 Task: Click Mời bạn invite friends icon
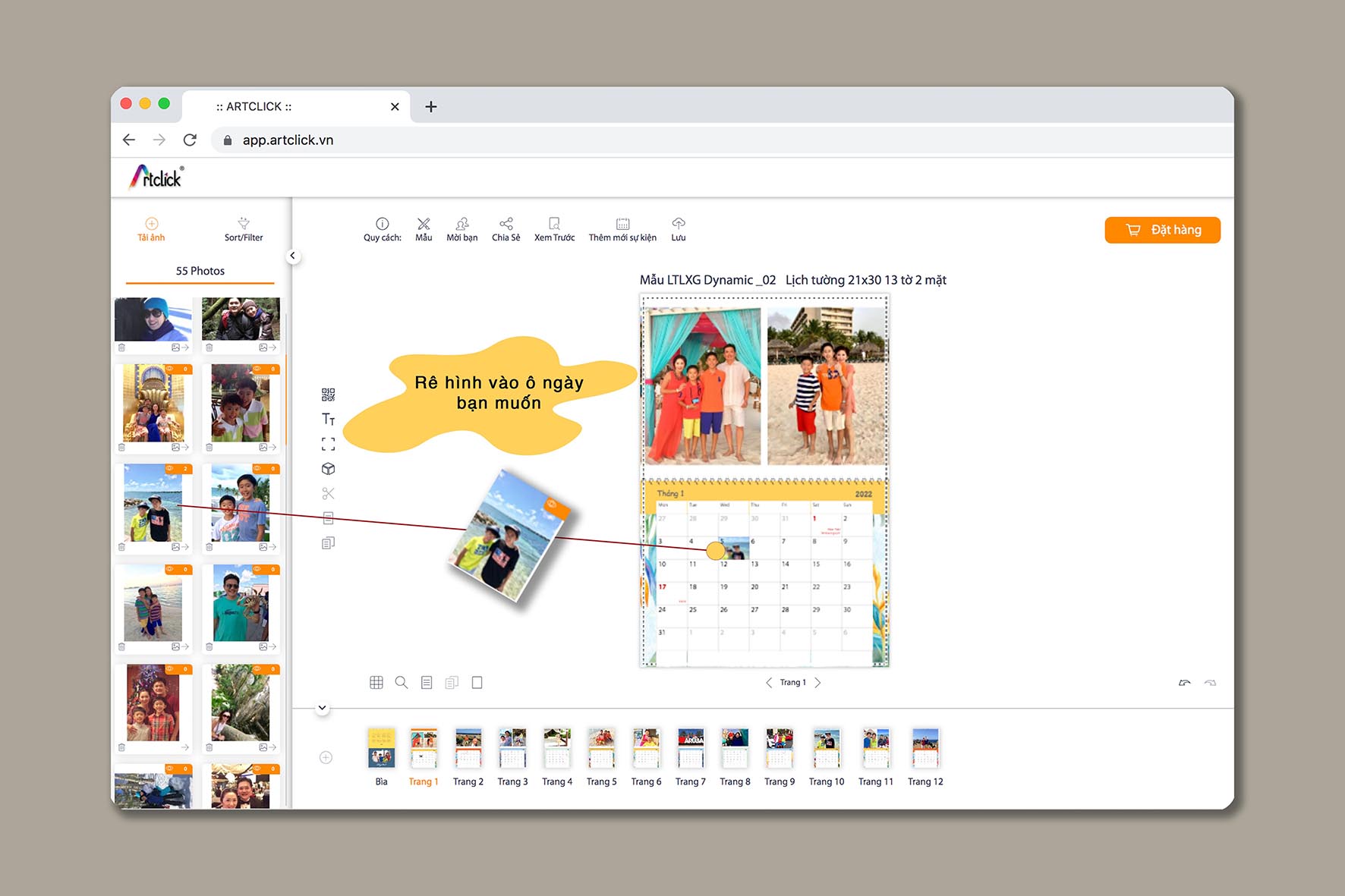(x=461, y=223)
